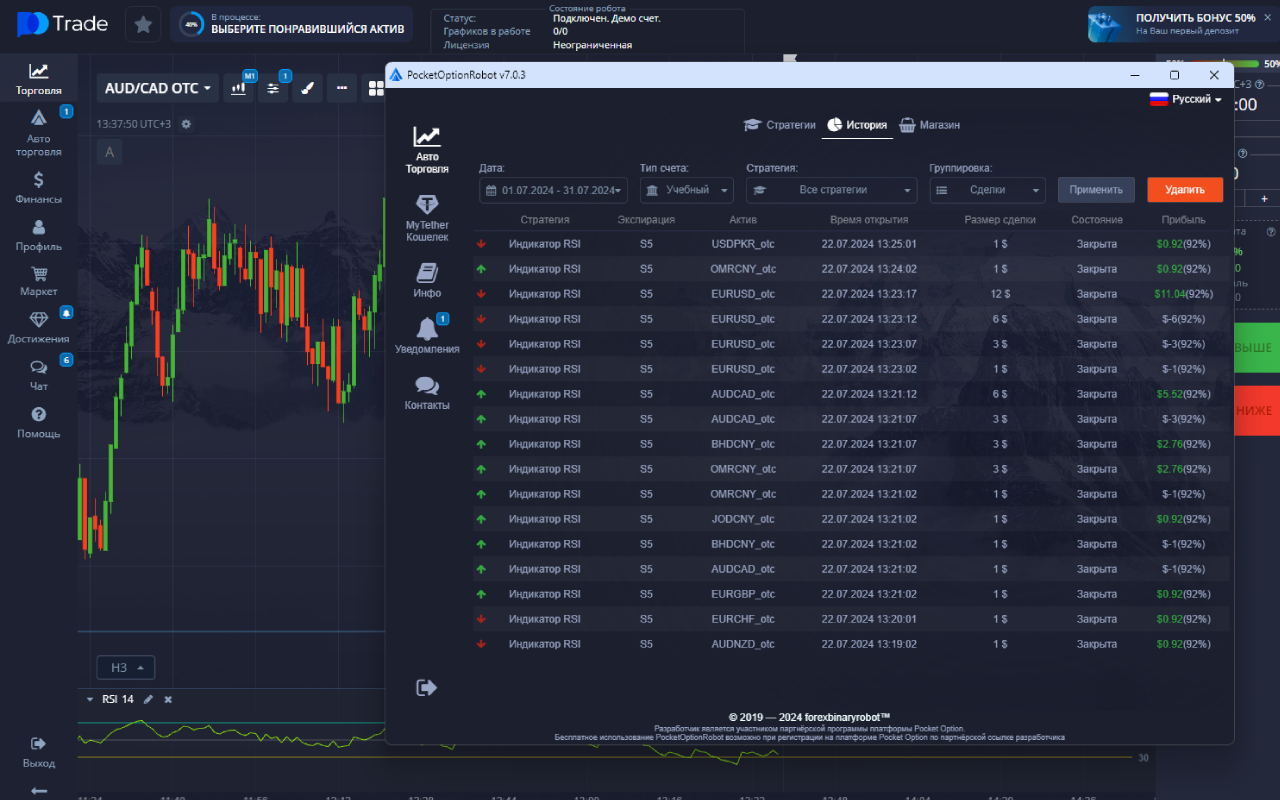The image size is (1280, 800).
Task: Click the Неограниченная license status text
Action: tap(593, 45)
